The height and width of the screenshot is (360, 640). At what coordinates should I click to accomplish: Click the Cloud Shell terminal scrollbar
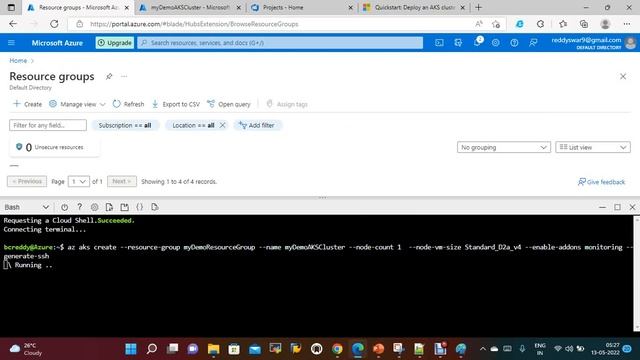636,273
